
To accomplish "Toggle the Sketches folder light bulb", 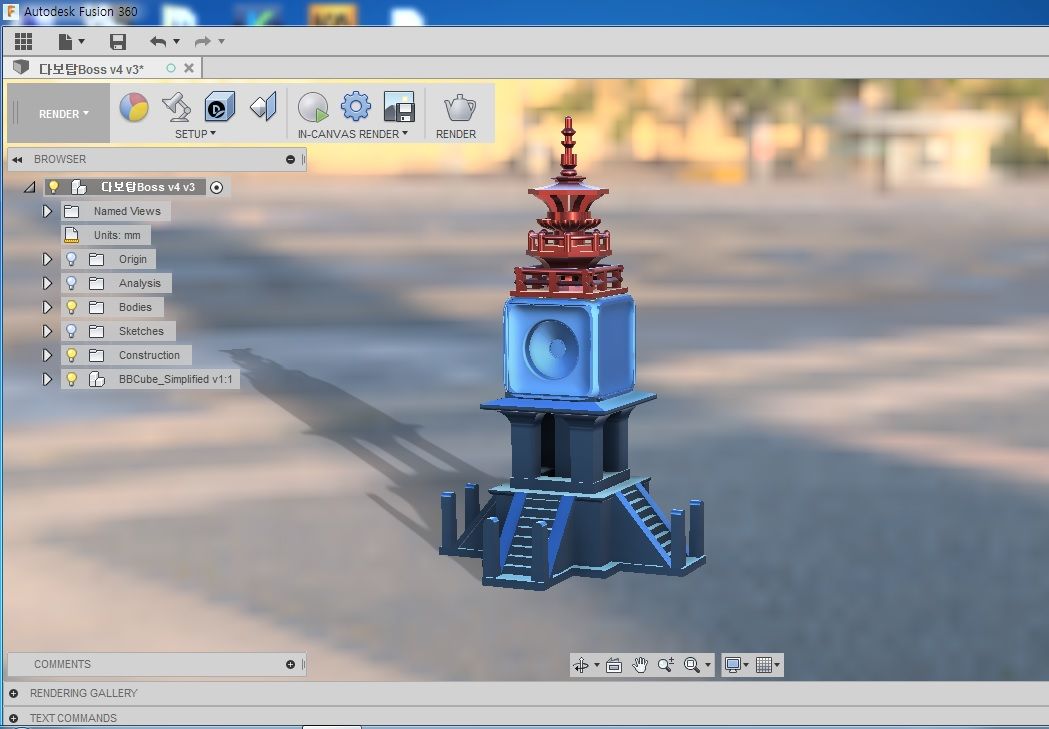I will click(72, 331).
